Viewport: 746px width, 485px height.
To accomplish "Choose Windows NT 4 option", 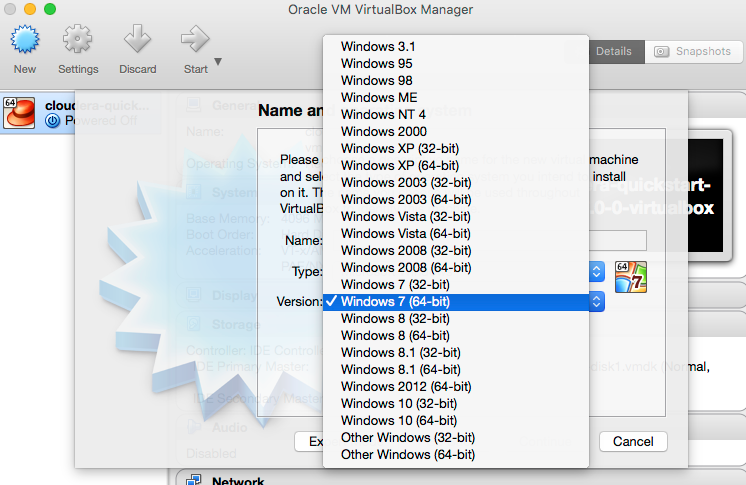I will click(x=456, y=115).
